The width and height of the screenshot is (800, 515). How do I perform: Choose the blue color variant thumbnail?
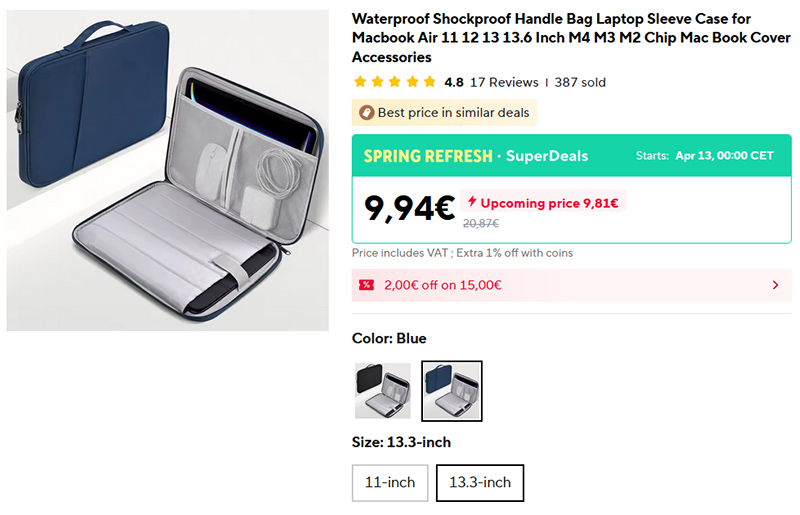[x=452, y=391]
